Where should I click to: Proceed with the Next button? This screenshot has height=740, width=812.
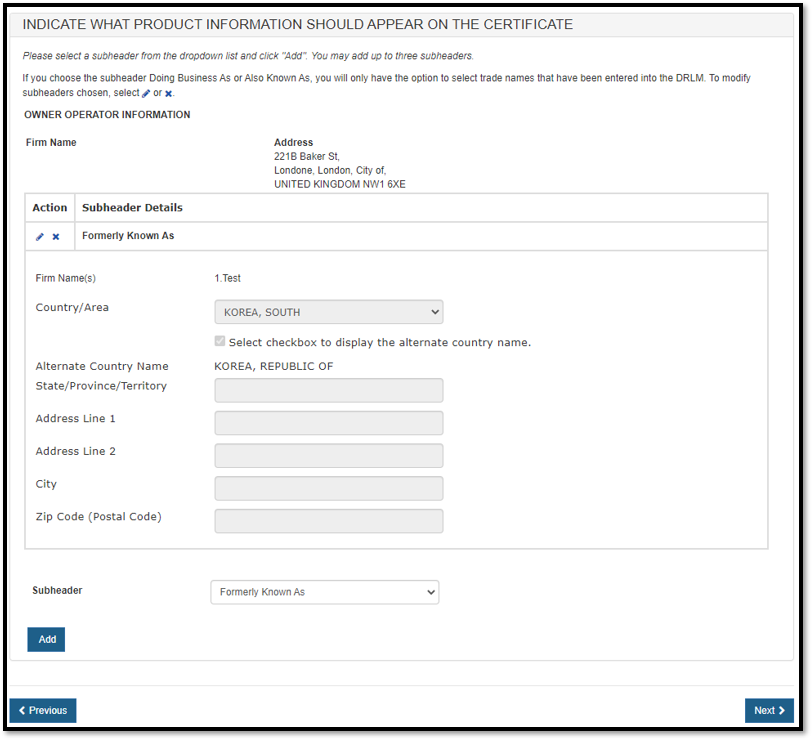[x=769, y=710]
